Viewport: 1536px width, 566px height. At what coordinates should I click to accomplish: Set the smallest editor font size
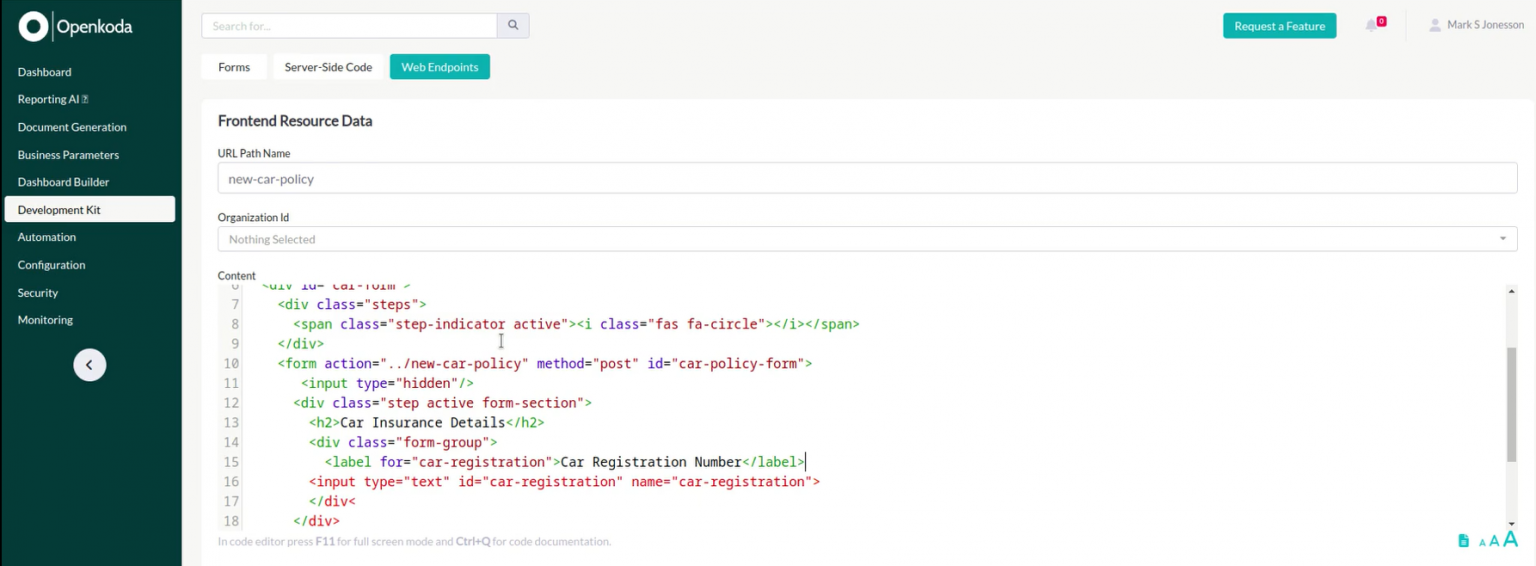[x=1482, y=543]
